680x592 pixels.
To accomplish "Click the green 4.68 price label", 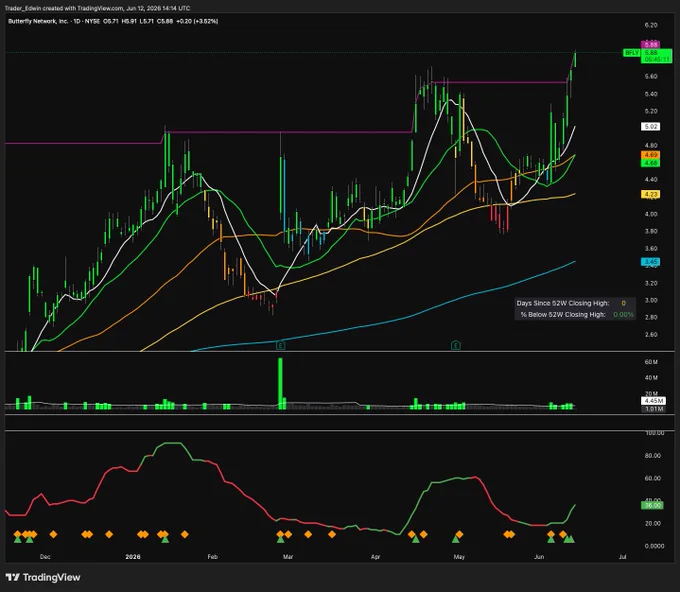I will click(x=650, y=163).
